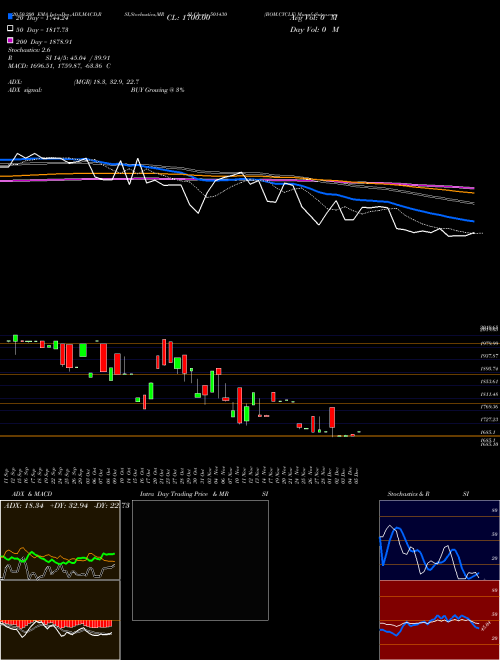Viewport: 500px width, 660px height.
Task: Click the ADX (MGR) 18.3, 32.9, 22.7 values
Action: [106, 82]
